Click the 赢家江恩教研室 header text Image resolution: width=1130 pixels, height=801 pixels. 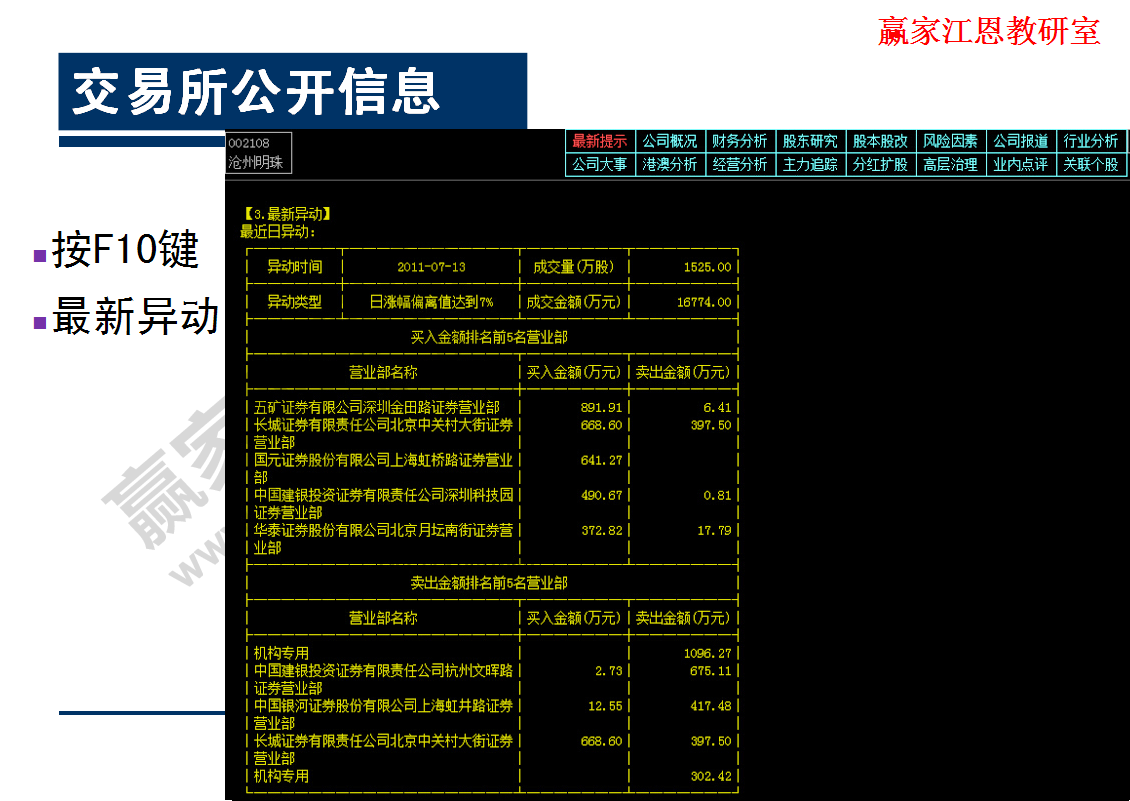click(x=986, y=31)
